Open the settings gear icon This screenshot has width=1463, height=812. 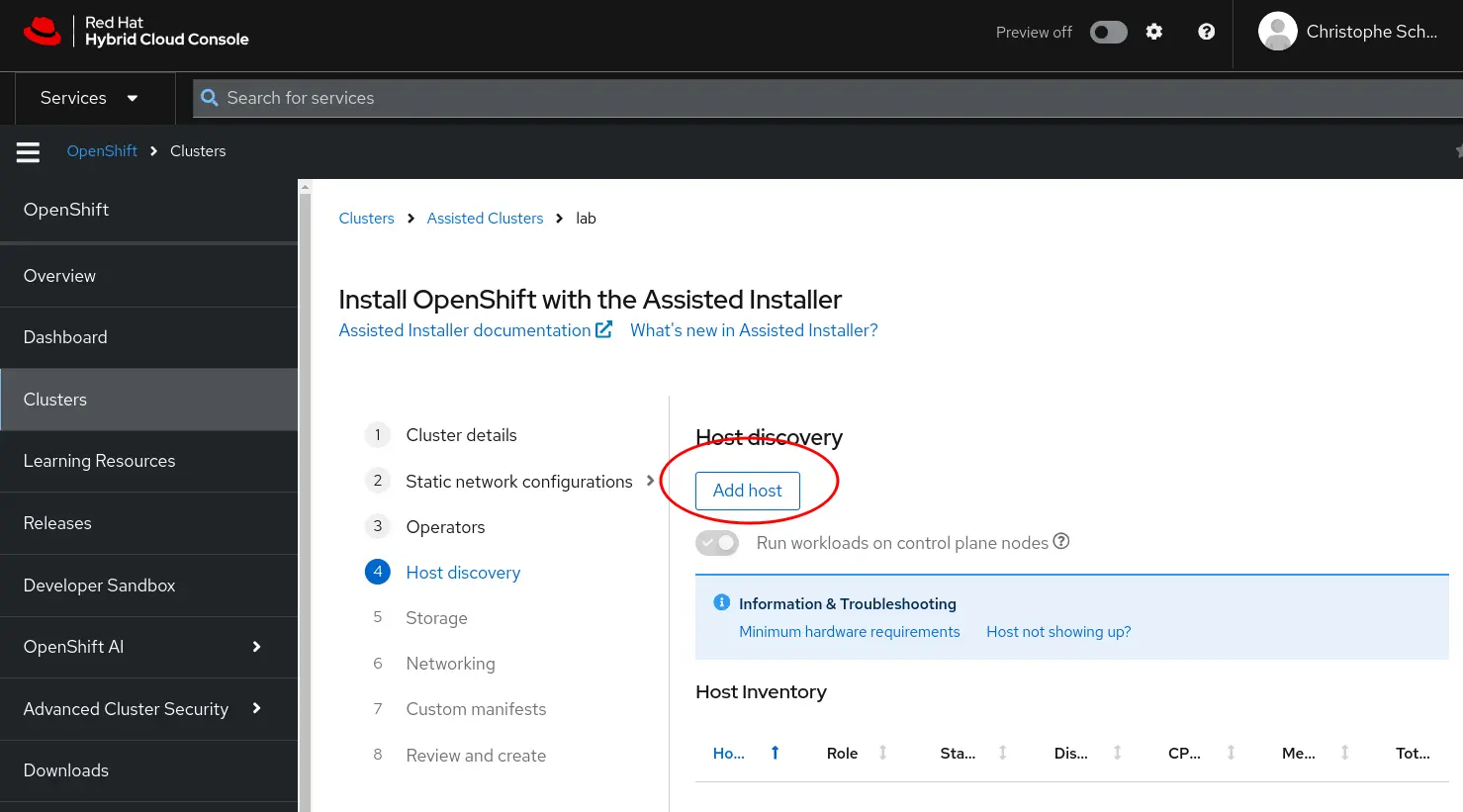pos(1154,32)
